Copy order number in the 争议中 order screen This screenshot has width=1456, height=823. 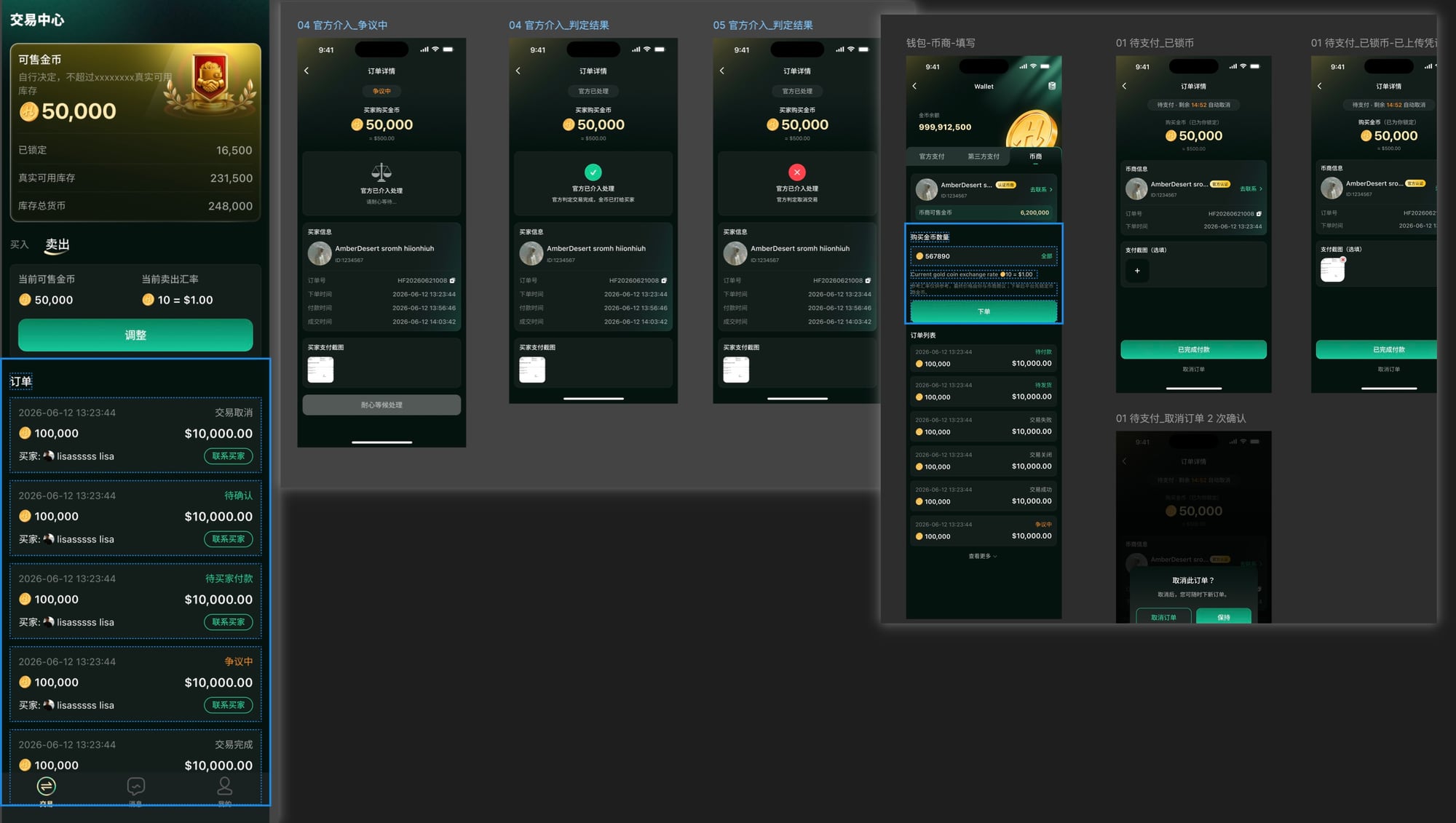pos(452,280)
